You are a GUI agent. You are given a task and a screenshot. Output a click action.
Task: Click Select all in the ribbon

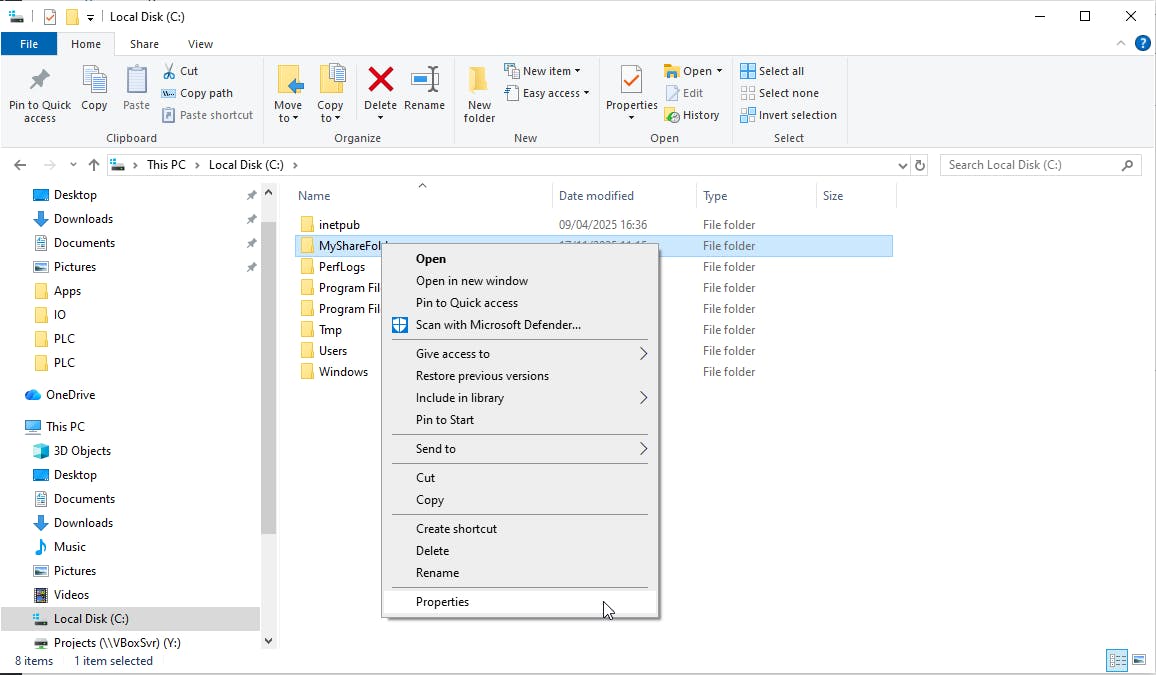[772, 71]
